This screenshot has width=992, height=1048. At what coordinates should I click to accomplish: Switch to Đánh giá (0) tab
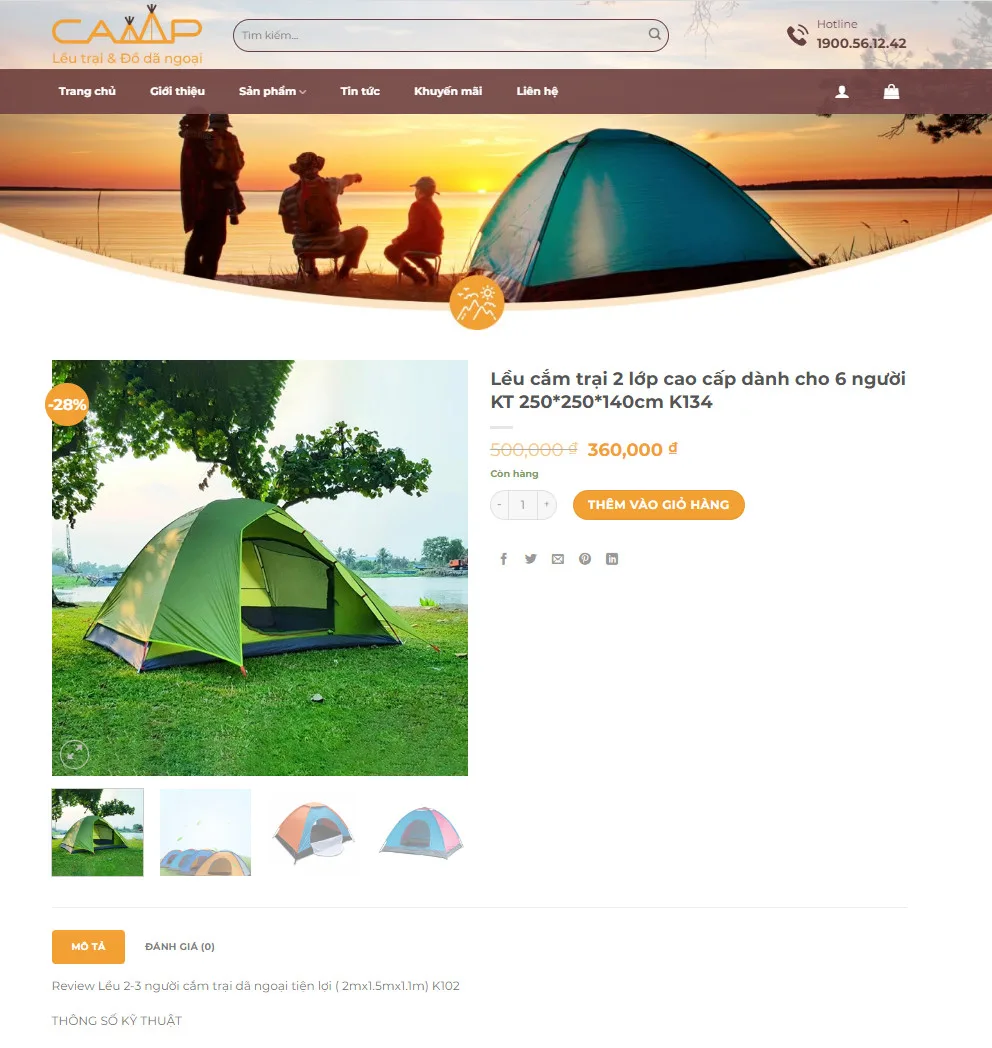[x=180, y=946]
